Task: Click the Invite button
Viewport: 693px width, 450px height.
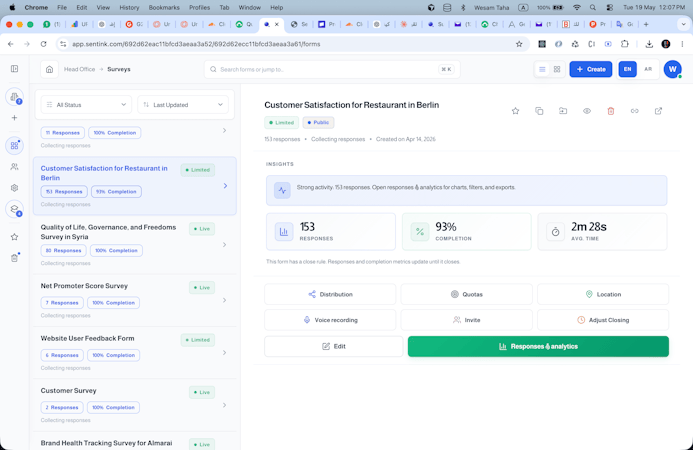Action: (x=466, y=320)
